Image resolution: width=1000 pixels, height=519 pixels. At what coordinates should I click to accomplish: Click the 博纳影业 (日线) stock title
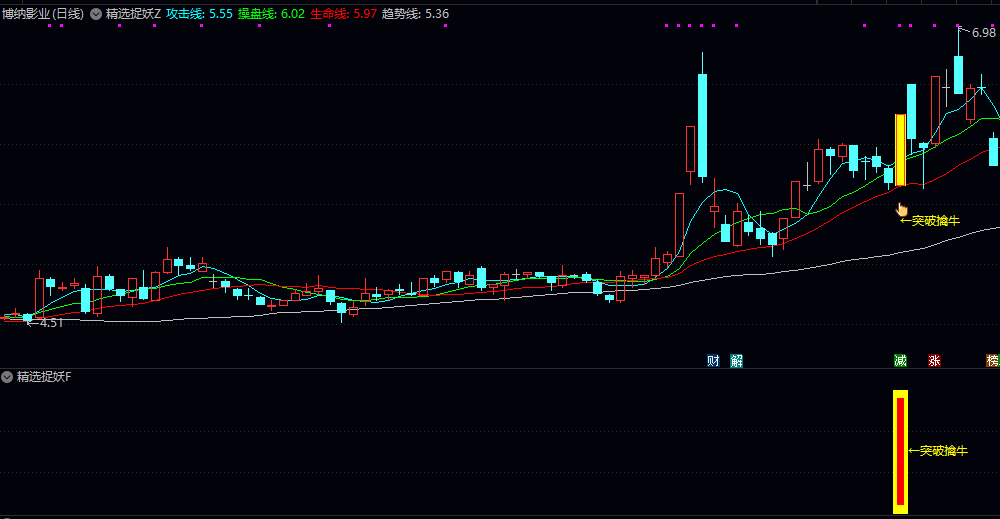tap(43, 14)
